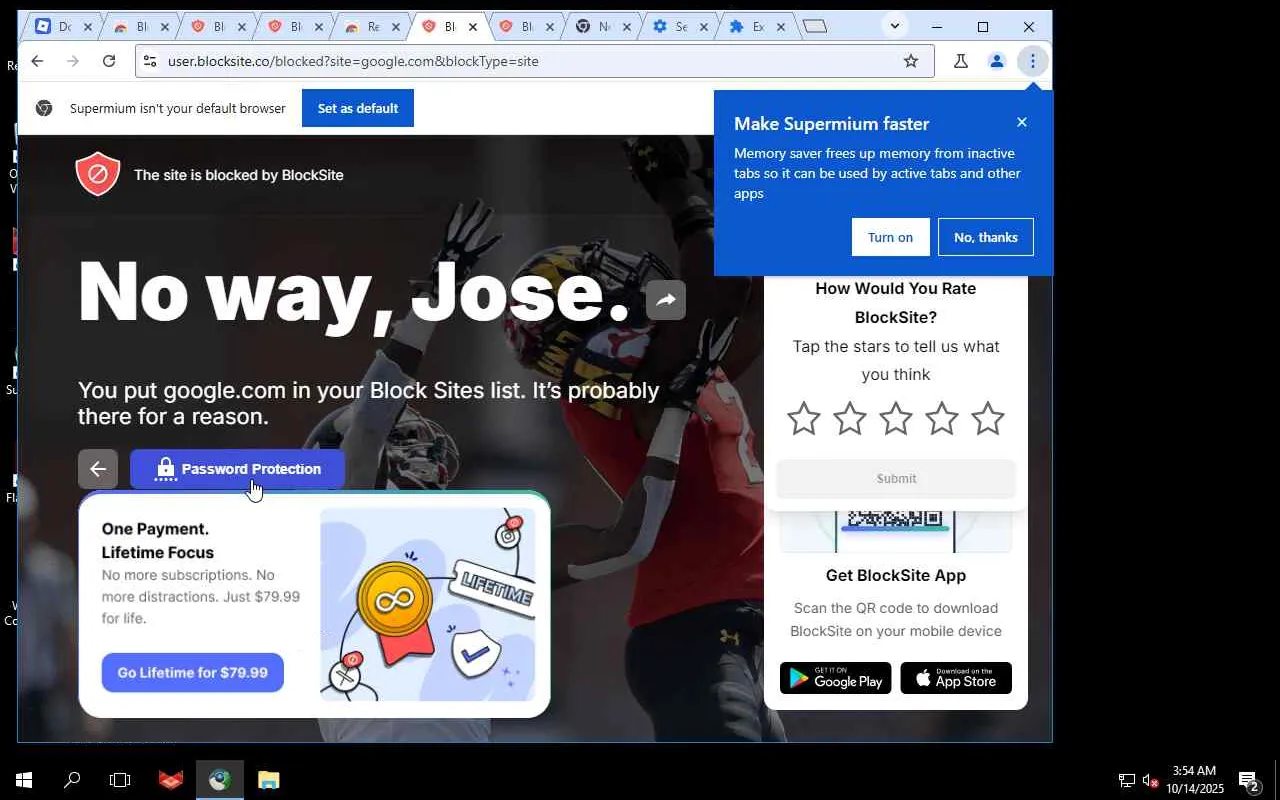The width and height of the screenshot is (1280, 800).
Task: Bookmark this page with the star icon
Action: pyautogui.click(x=911, y=61)
